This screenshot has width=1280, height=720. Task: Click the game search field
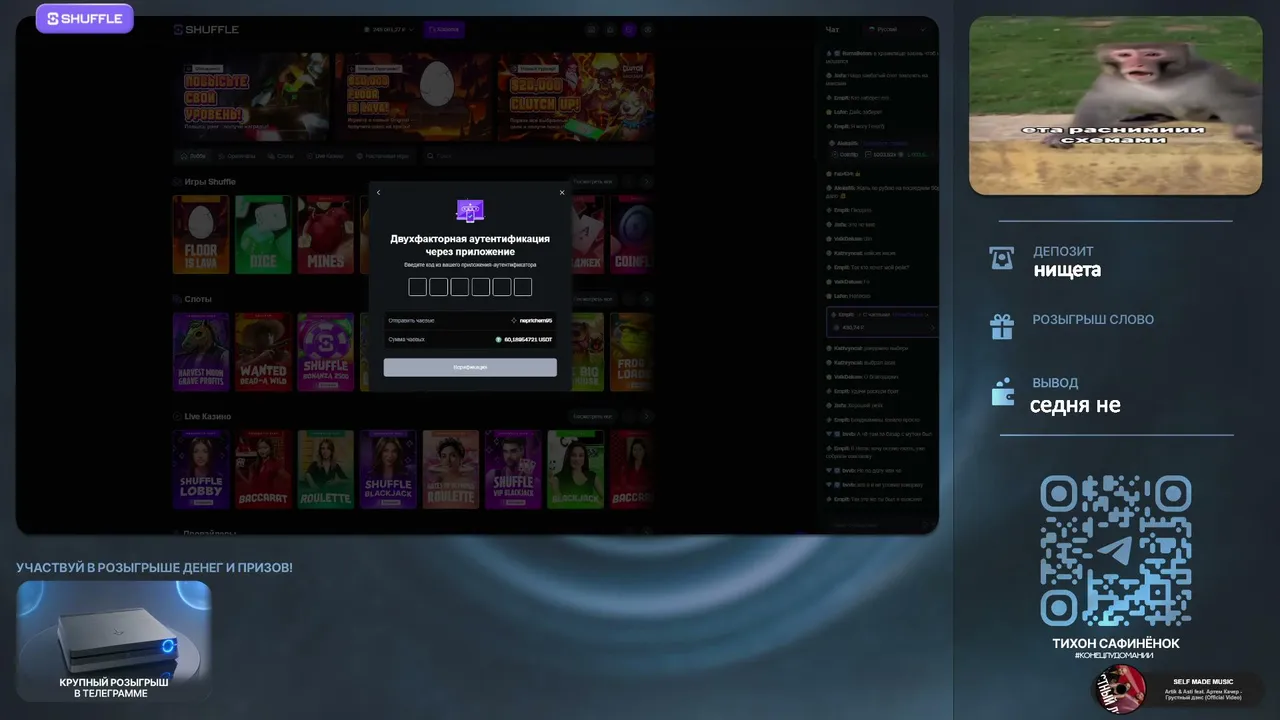[x=538, y=156]
